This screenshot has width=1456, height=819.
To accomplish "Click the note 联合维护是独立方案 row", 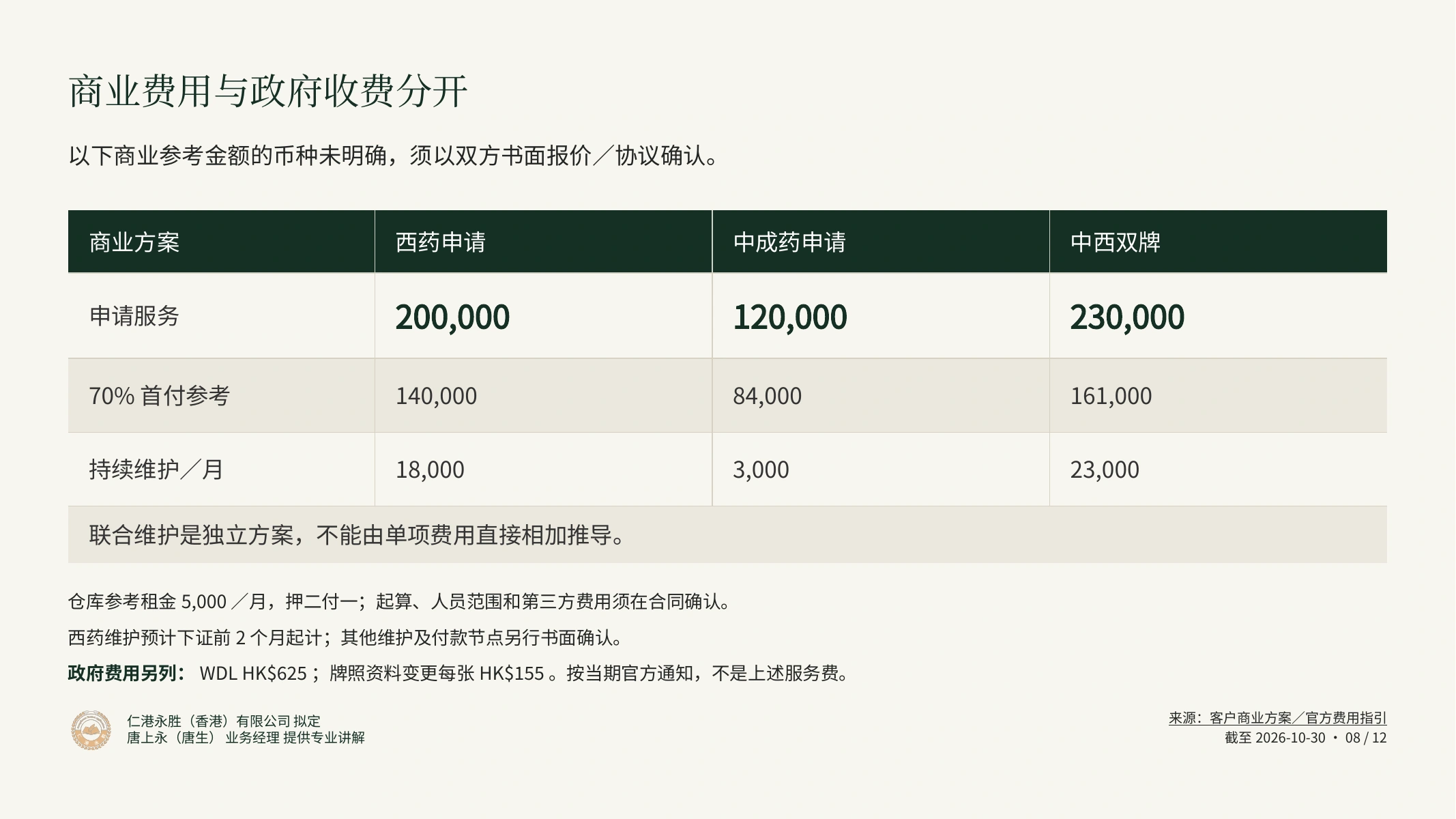I will tap(727, 534).
